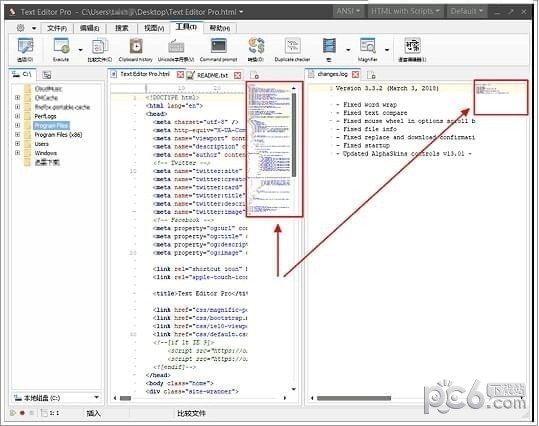Open the 视图(V) menu tab
539x426 pixels.
click(x=154, y=28)
